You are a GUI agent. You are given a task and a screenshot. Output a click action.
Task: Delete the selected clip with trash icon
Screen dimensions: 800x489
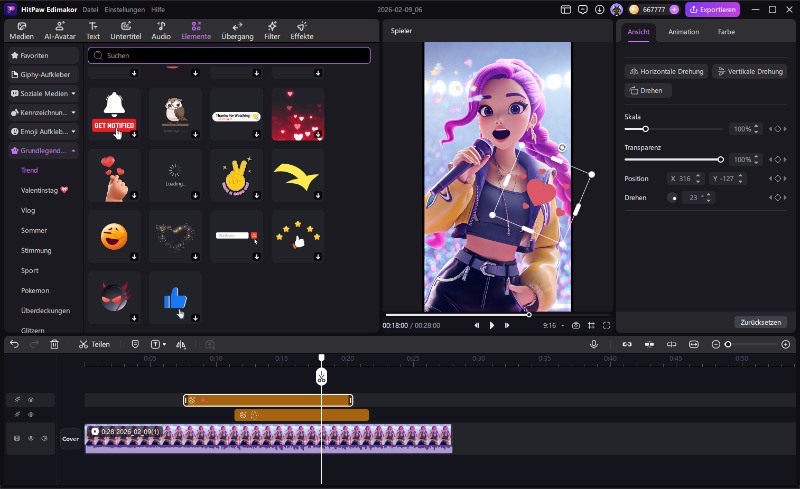(54, 344)
